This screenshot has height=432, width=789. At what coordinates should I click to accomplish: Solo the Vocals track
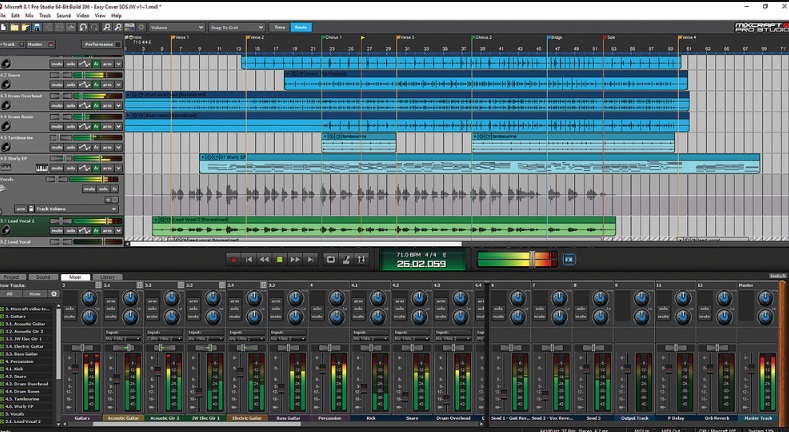(x=103, y=189)
